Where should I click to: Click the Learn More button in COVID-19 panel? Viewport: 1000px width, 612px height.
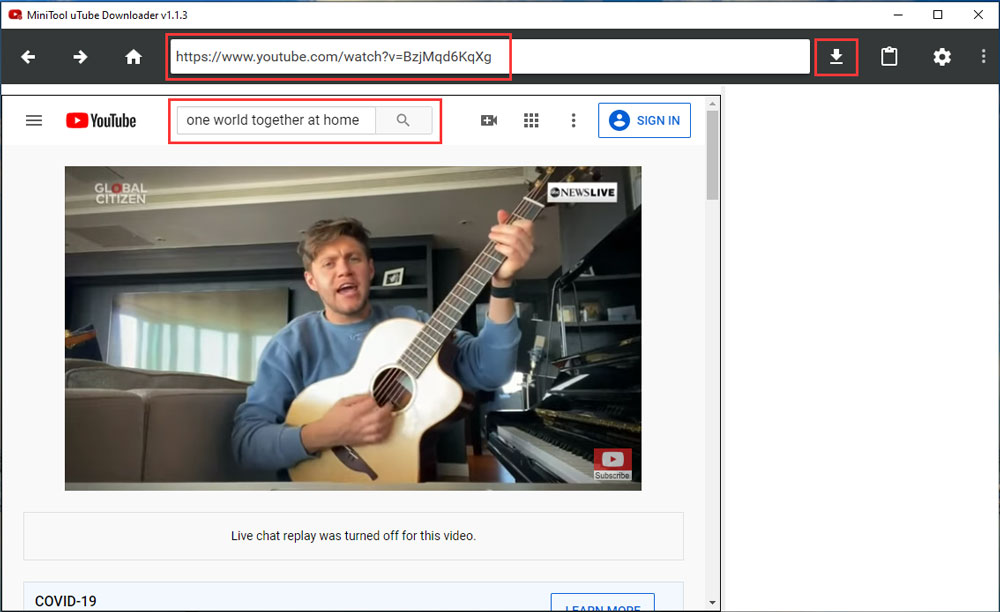[x=603, y=602]
